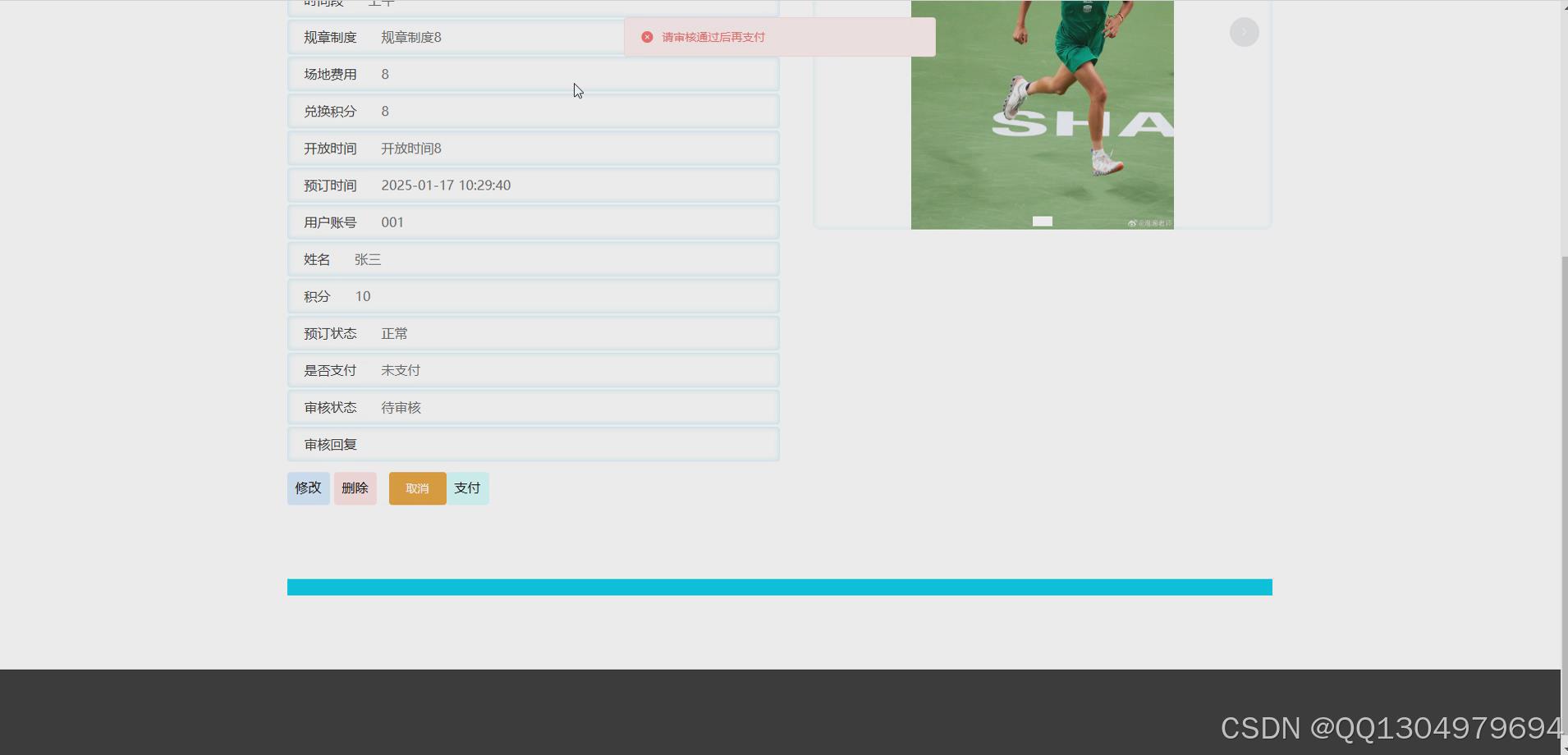Click the 兑换积分 row label
This screenshot has width=1568, height=755.
[x=330, y=111]
